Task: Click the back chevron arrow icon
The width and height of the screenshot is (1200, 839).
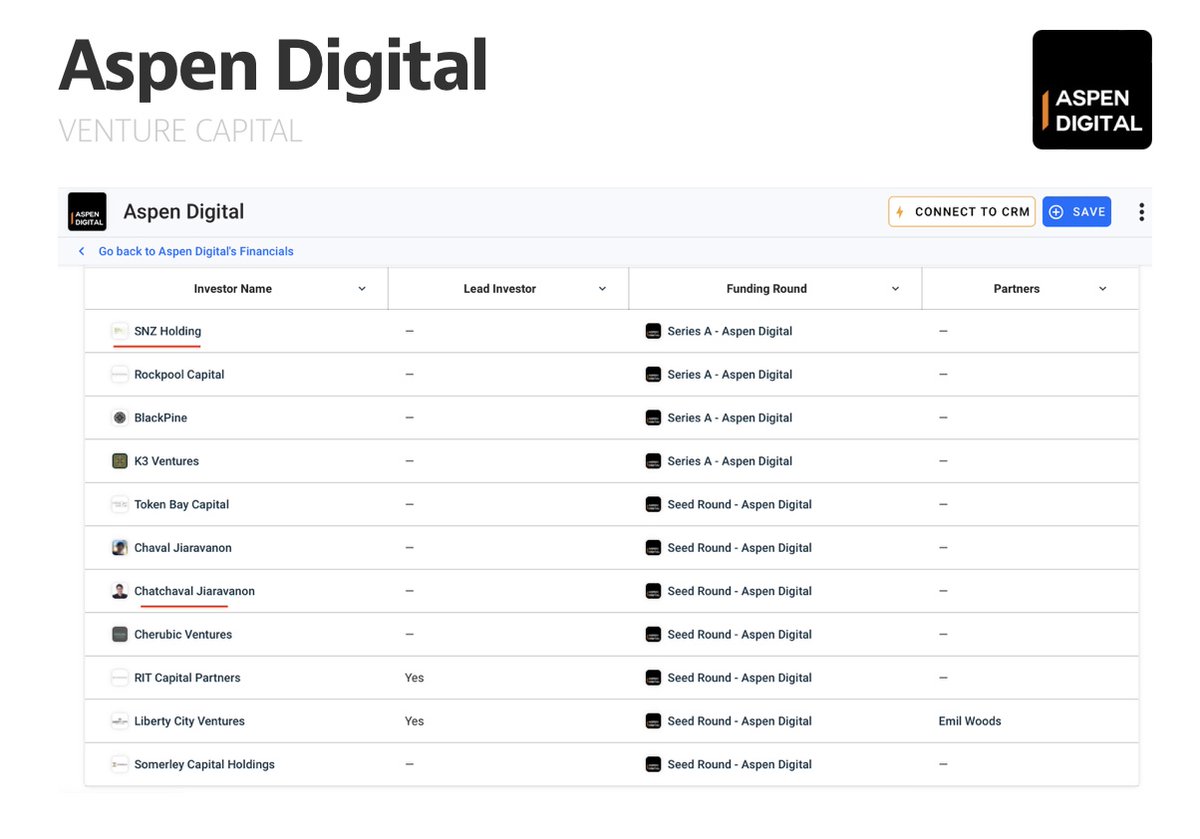Action: click(x=82, y=252)
